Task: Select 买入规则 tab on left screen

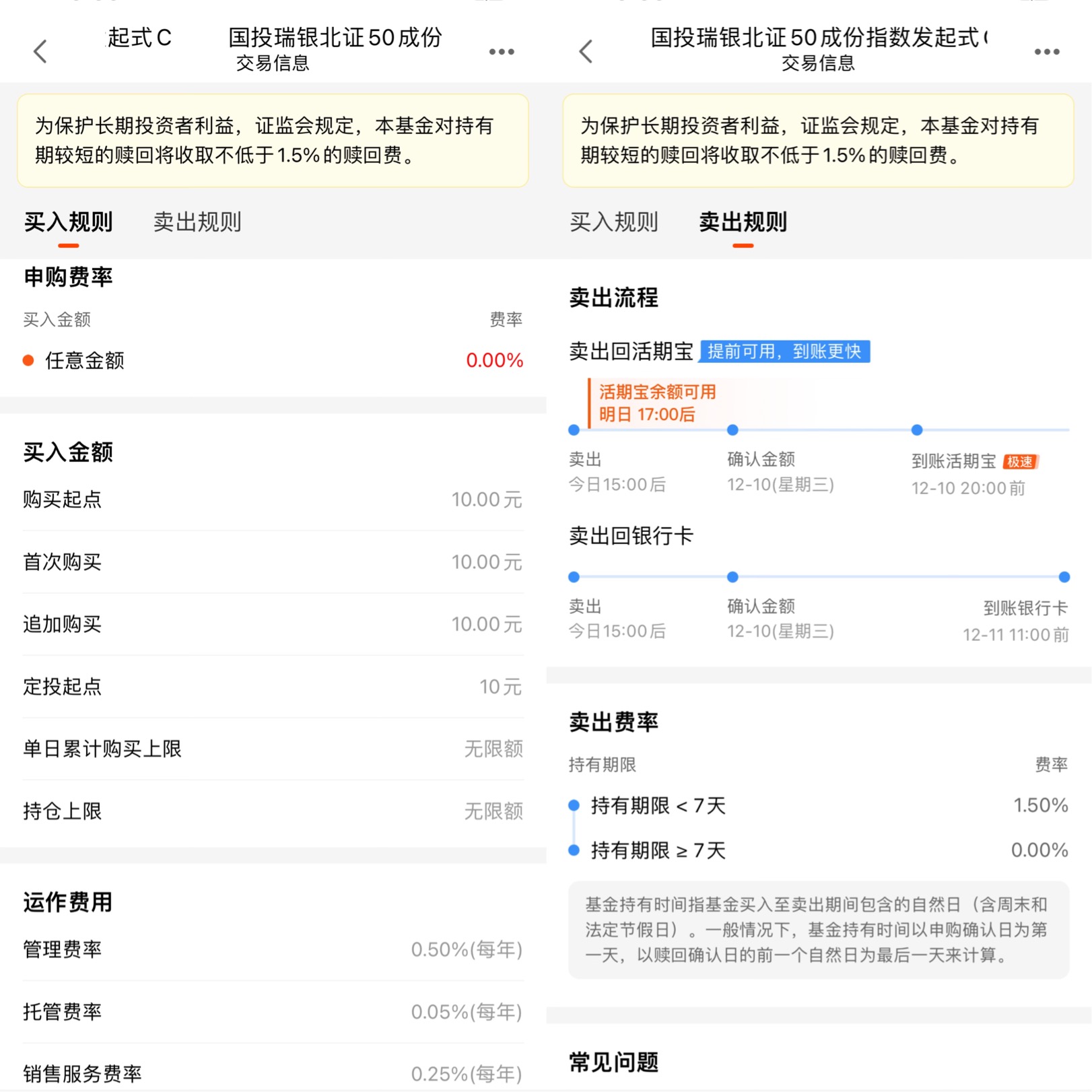Action: pyautogui.click(x=69, y=221)
